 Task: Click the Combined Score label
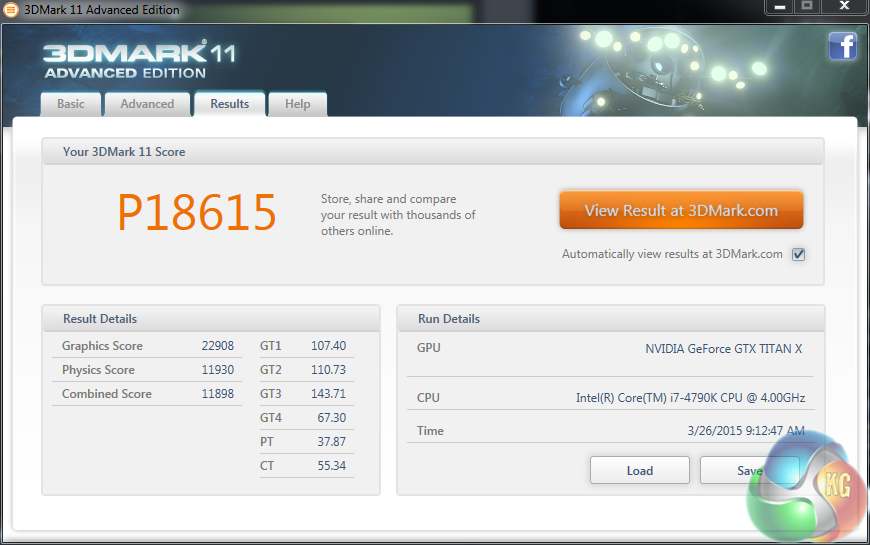click(x=107, y=393)
